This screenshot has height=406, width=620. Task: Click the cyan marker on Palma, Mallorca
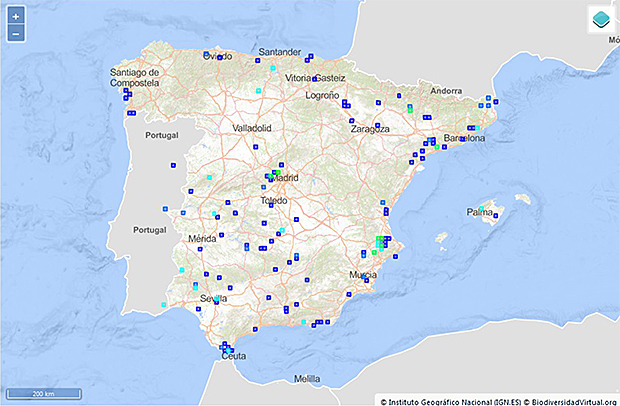[482, 208]
